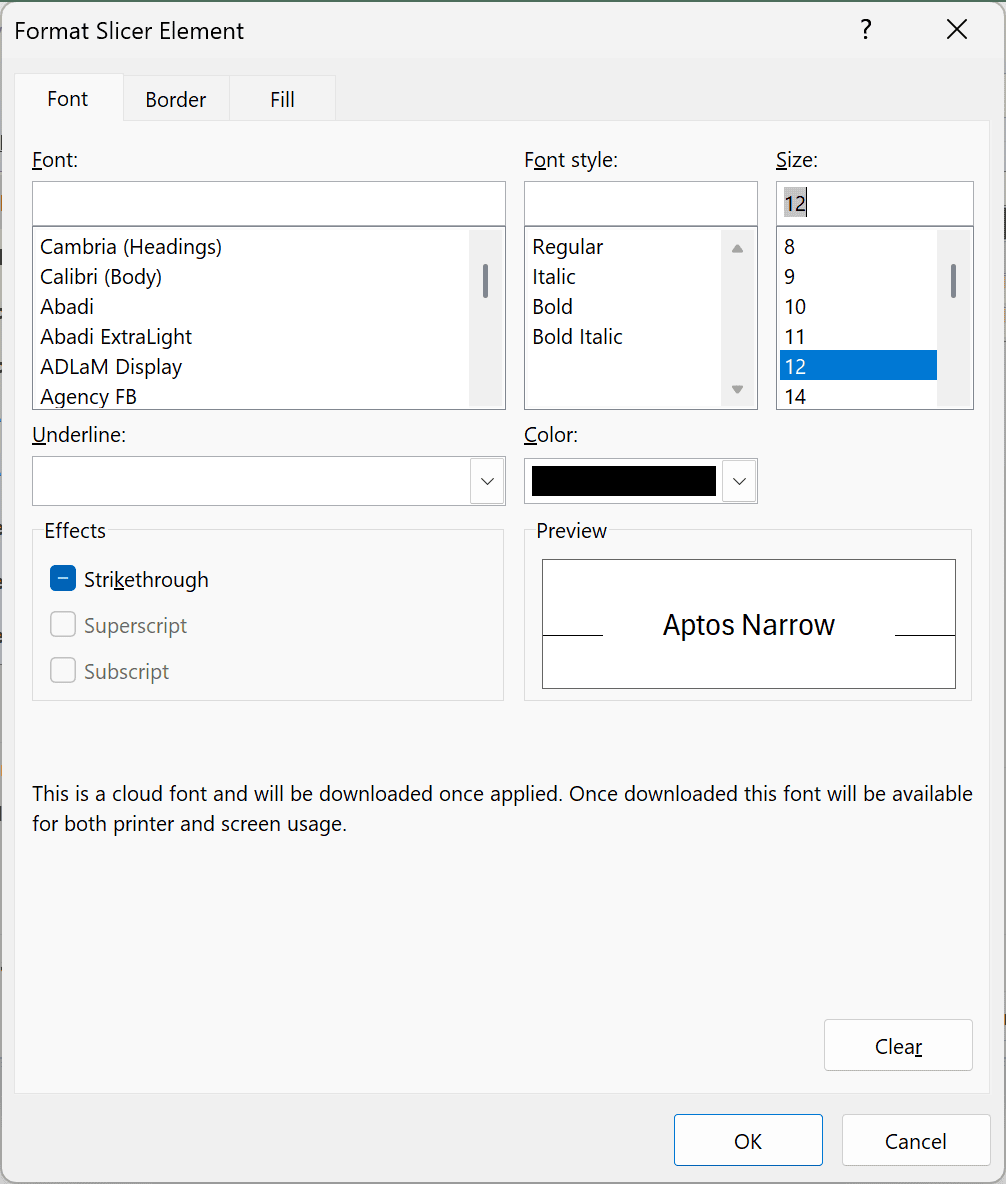
Task: Select Cambria (Headings) font
Action: click(252, 247)
